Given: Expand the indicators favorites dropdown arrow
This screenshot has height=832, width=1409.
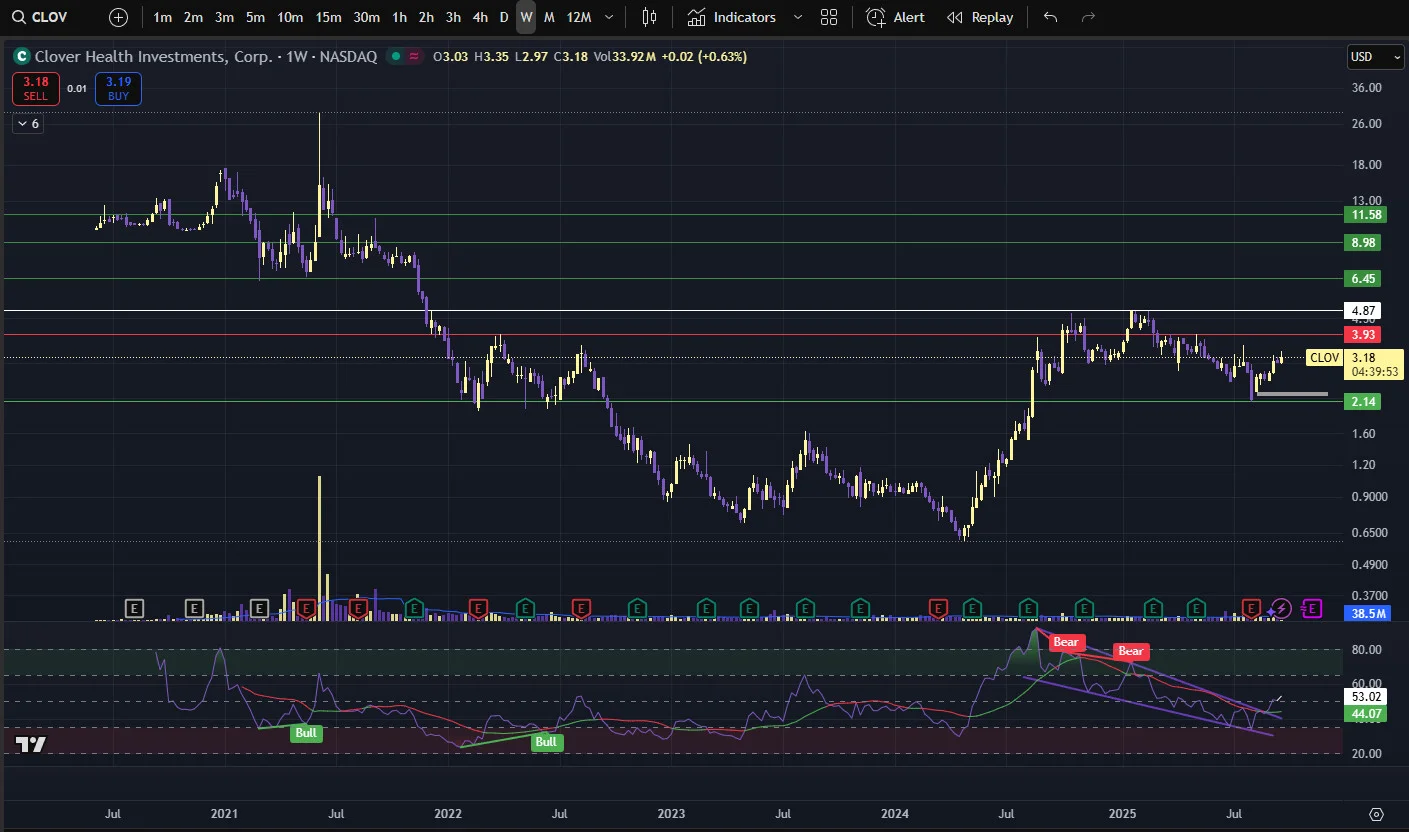Looking at the screenshot, I should tap(797, 17).
